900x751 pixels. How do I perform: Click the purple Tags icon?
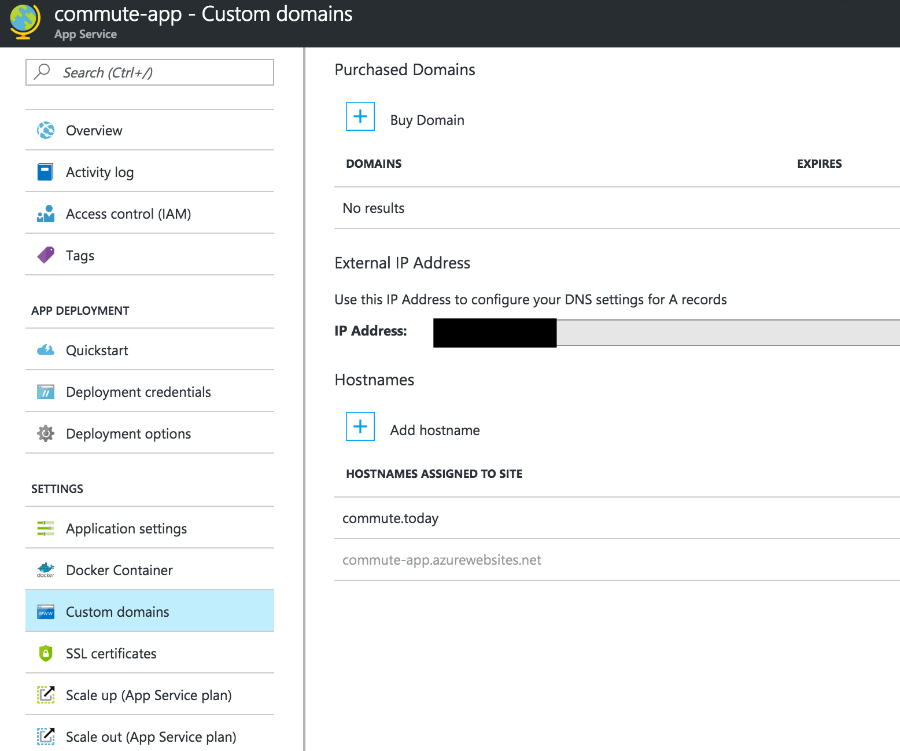tap(45, 255)
